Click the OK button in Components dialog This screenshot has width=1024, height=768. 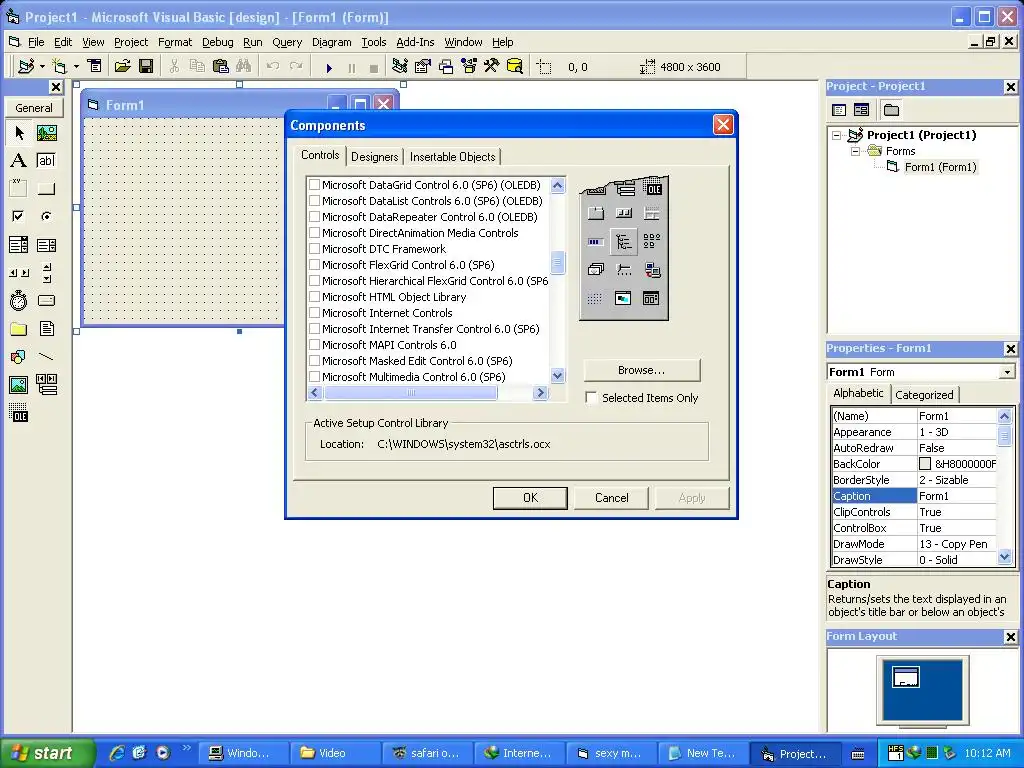click(x=530, y=498)
